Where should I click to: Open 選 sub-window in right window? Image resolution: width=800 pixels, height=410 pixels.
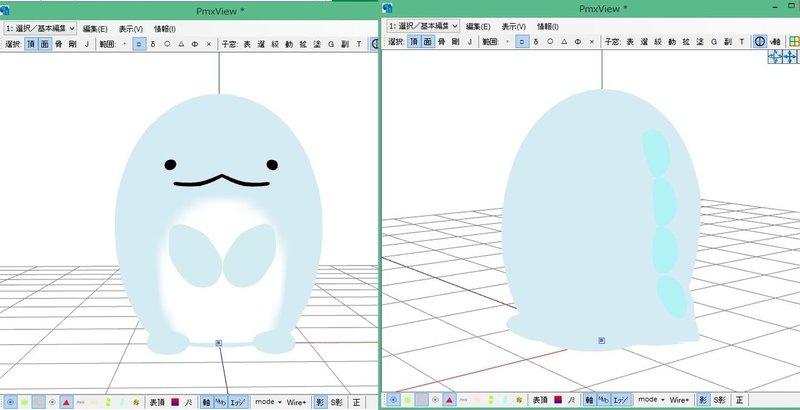(x=644, y=42)
